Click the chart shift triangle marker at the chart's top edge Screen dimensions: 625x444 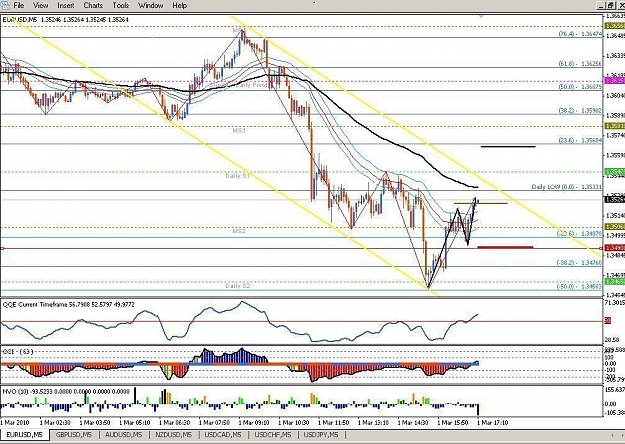(x=482, y=17)
